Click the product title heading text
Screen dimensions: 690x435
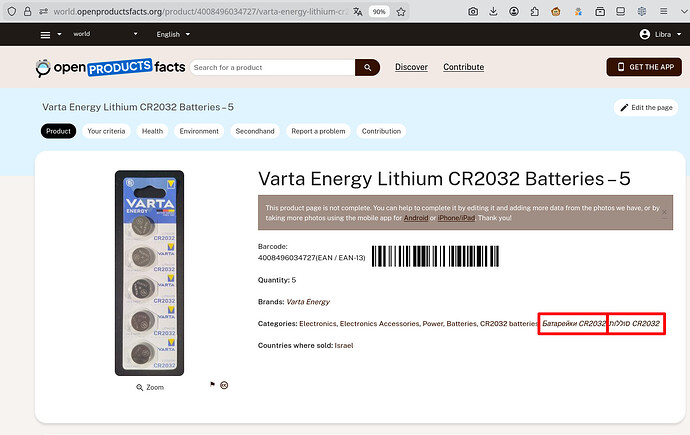(x=444, y=179)
